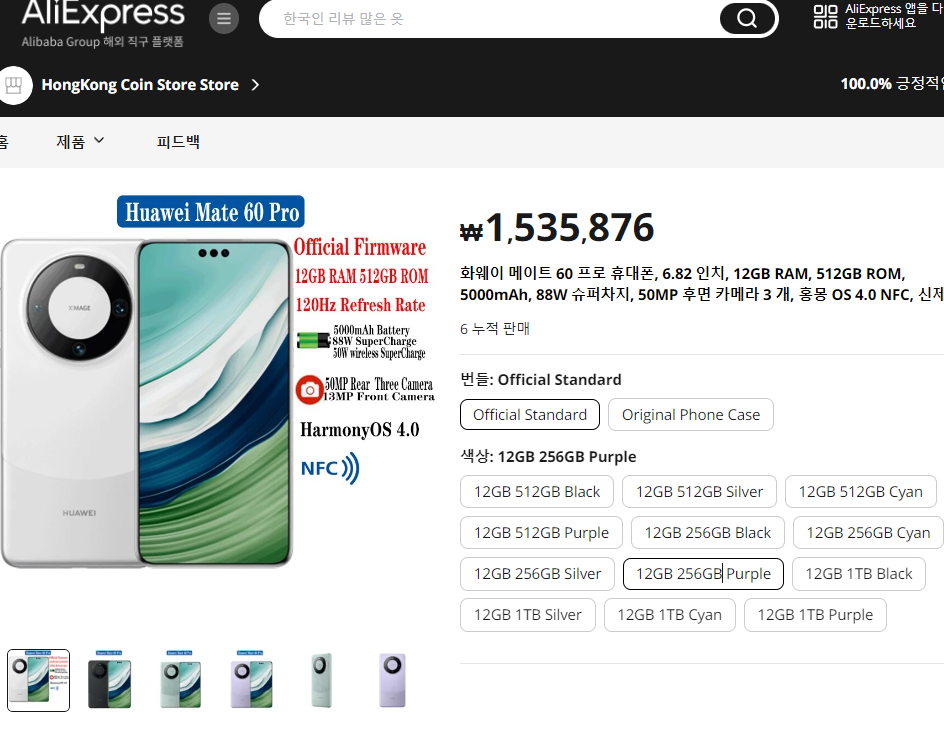944x732 pixels.
Task: Choose 12GB 512GB Black variant
Action: coord(537,492)
